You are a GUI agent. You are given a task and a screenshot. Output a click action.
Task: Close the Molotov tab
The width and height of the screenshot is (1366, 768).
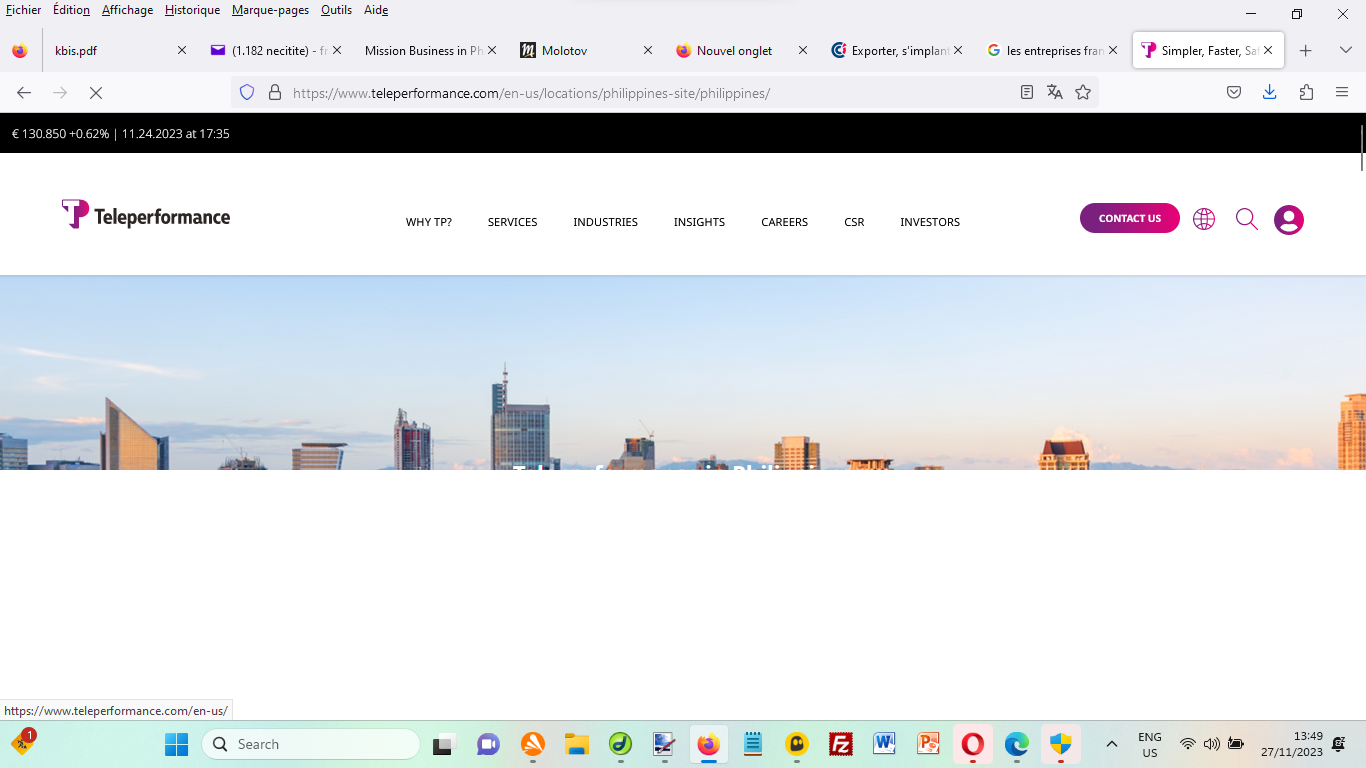tap(648, 50)
